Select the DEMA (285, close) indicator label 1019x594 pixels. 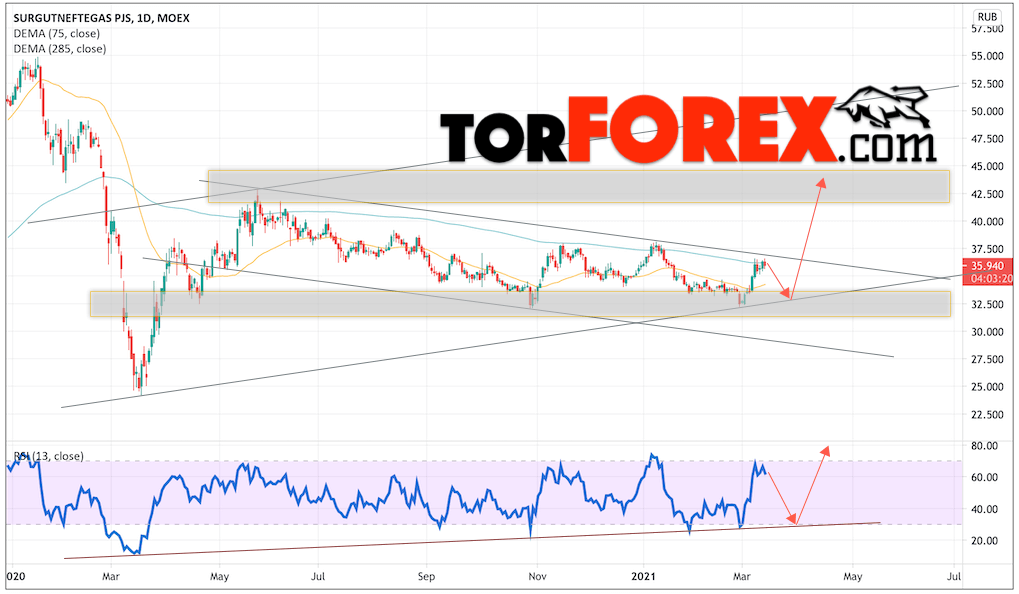[60, 49]
